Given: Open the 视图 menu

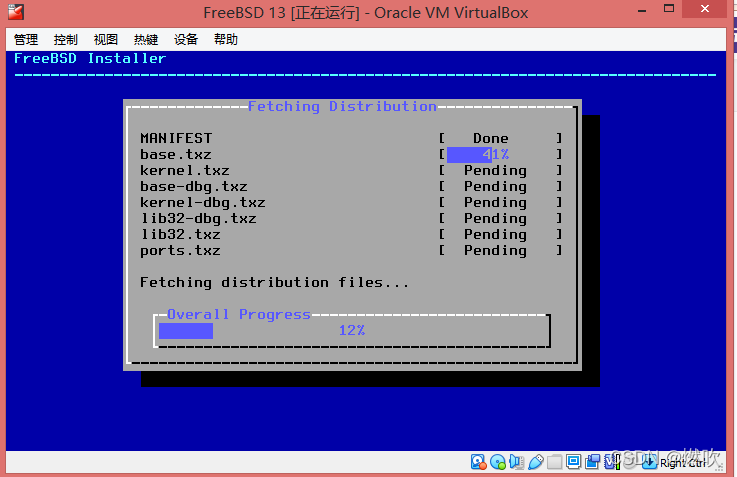Looking at the screenshot, I should (106, 39).
